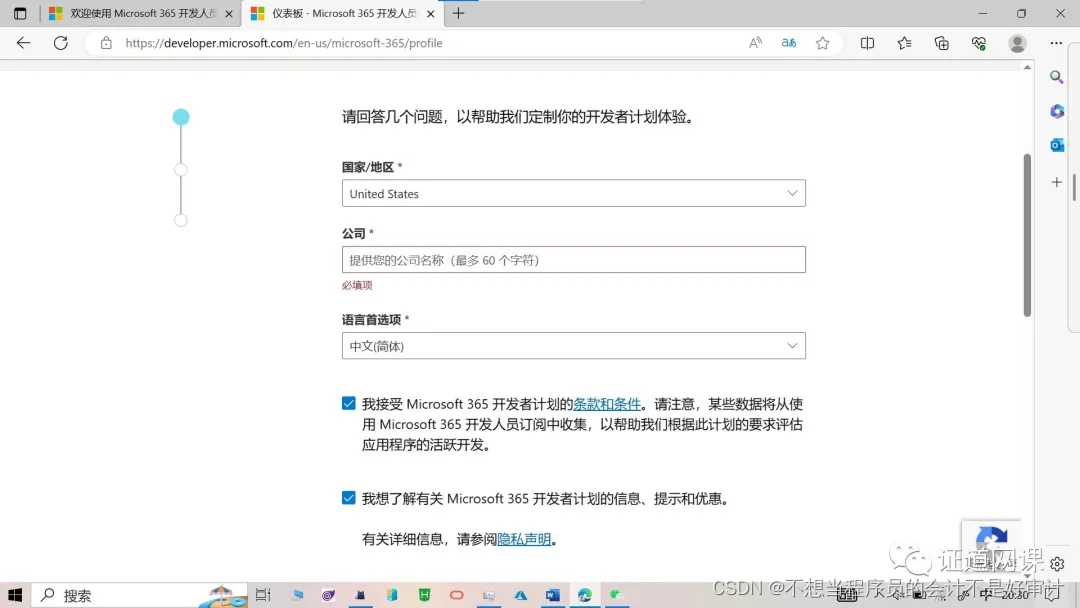Image resolution: width=1080 pixels, height=608 pixels.
Task: Add a new sidebar app
Action: coord(1057,182)
